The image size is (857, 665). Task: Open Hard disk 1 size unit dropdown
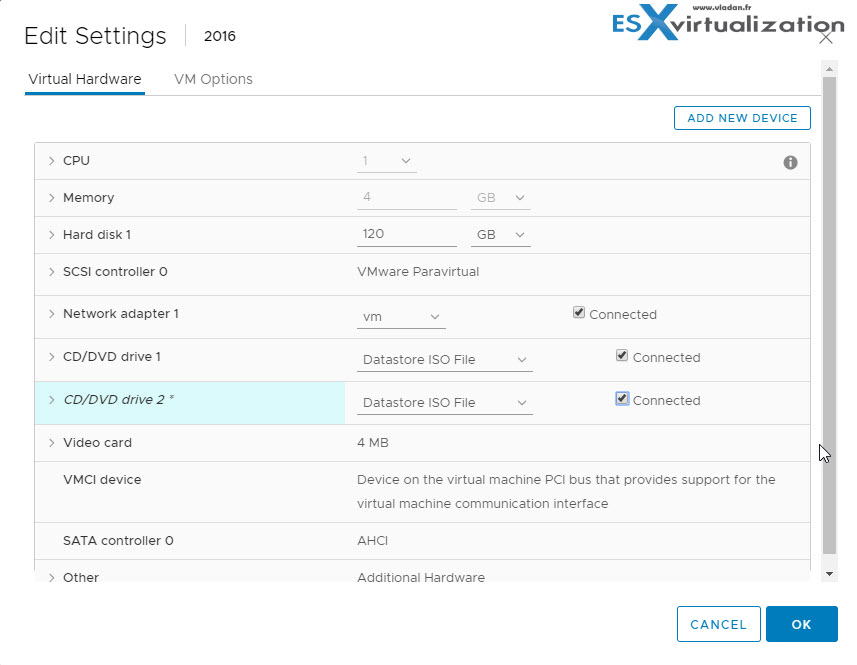500,235
